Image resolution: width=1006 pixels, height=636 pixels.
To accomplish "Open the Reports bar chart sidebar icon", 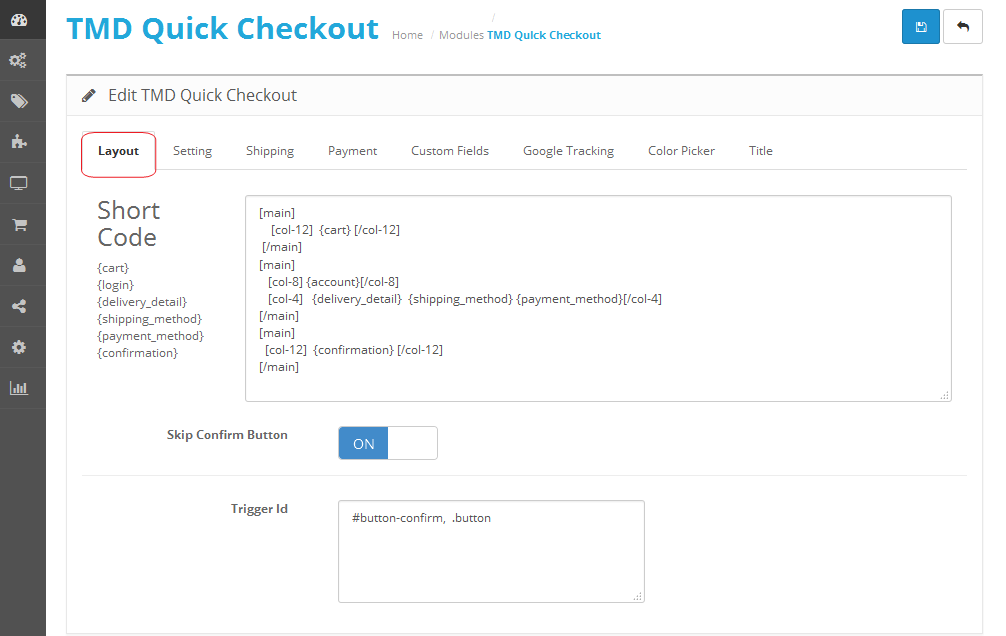I will 19,388.
